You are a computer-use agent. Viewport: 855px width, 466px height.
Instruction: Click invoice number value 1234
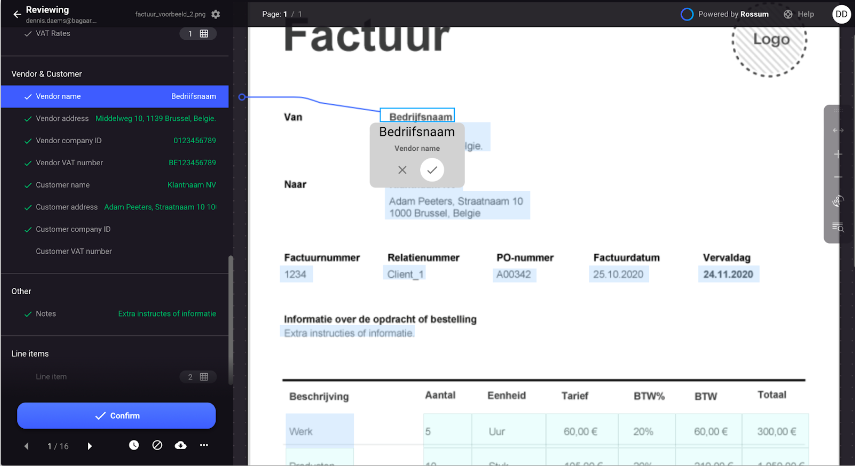pos(296,274)
